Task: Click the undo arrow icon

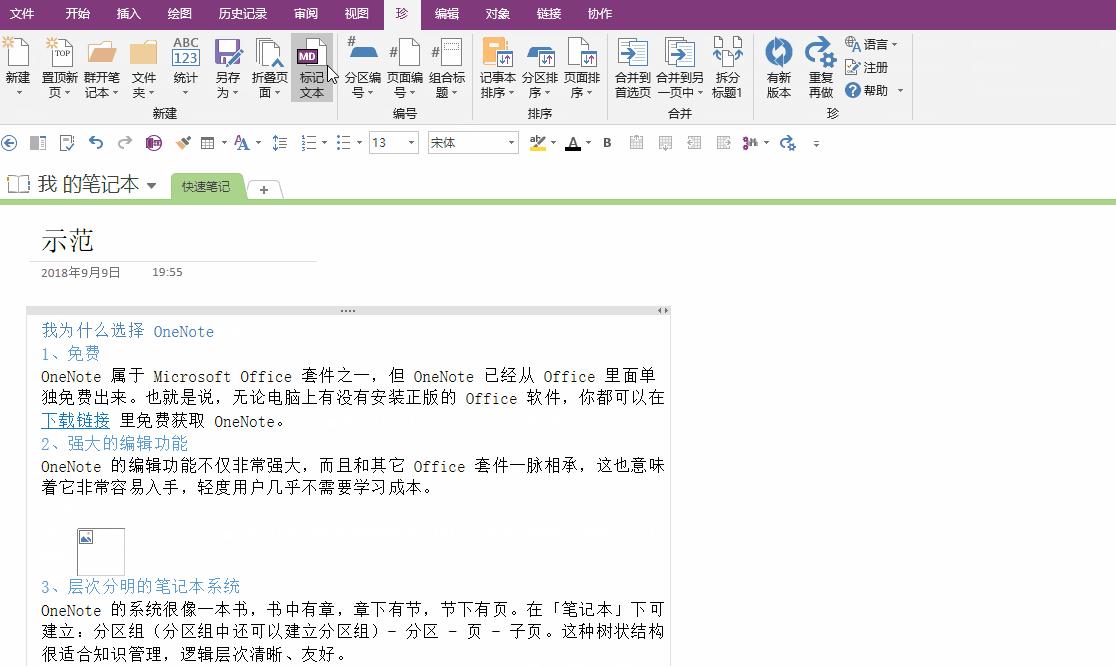Action: coord(96,143)
